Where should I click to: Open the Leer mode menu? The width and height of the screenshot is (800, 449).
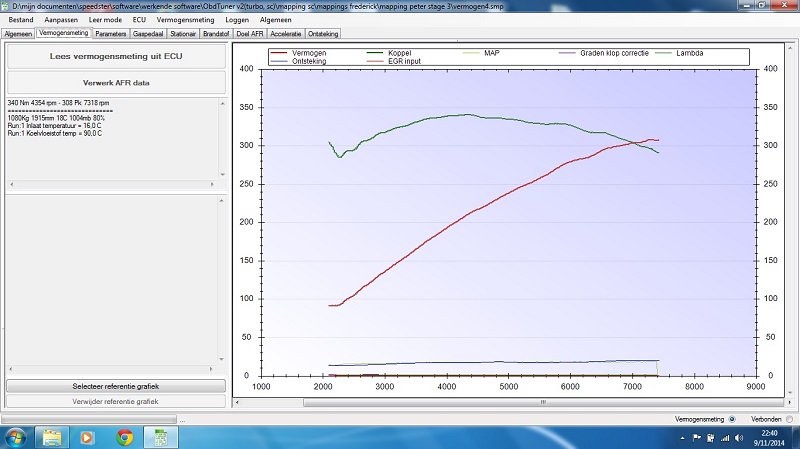point(105,20)
